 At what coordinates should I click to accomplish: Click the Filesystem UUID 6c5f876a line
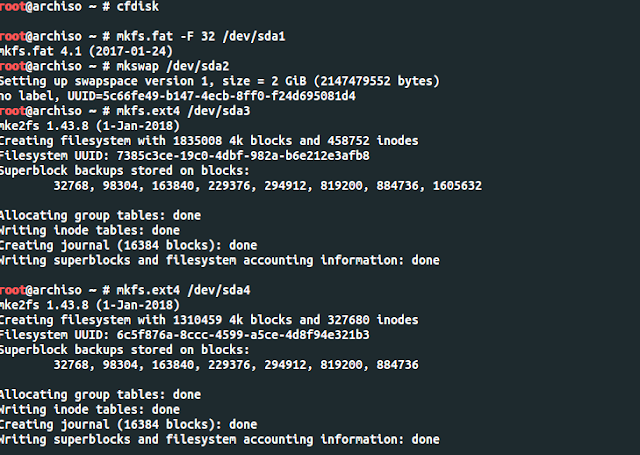(184, 335)
